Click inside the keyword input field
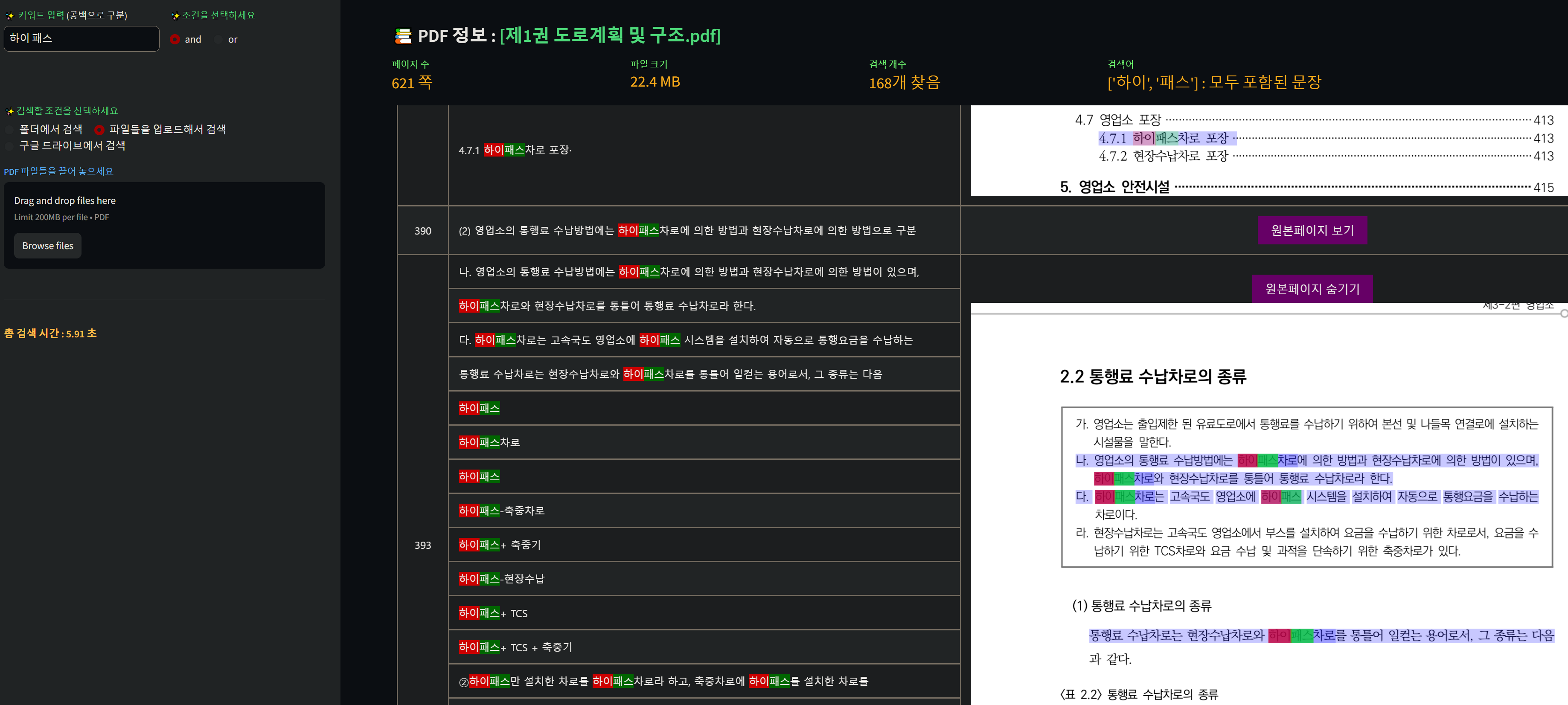Screen dimensions: 1568x705 pos(81,38)
